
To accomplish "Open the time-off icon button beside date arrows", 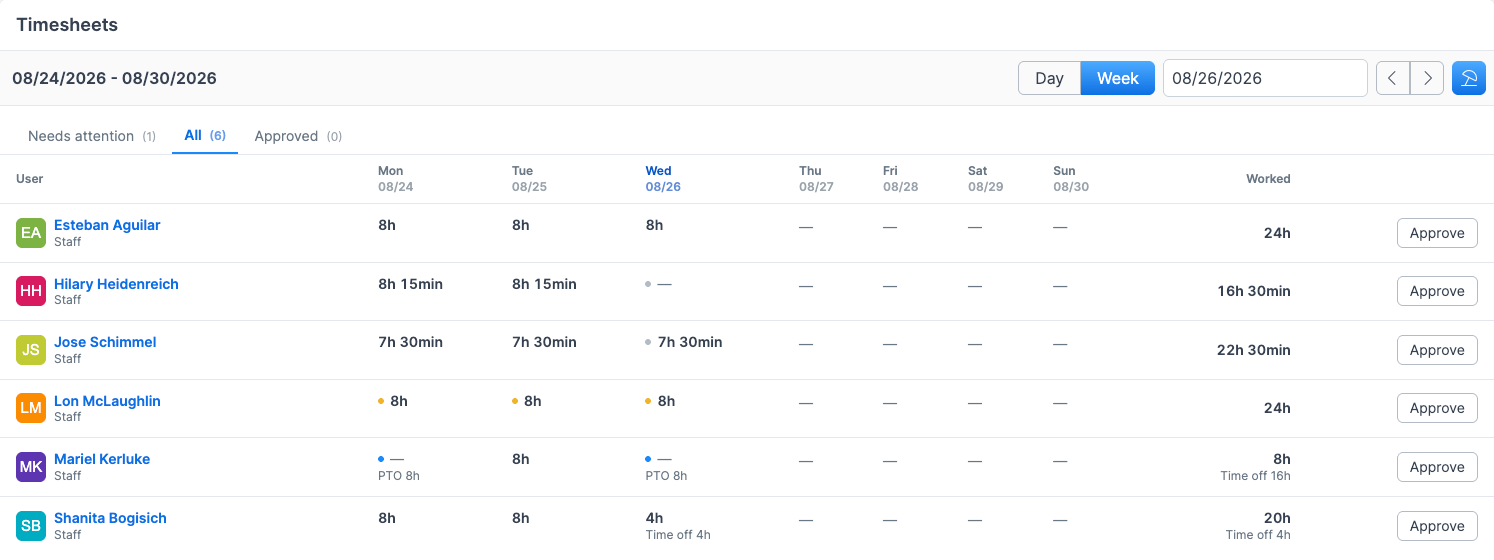I will point(1468,78).
